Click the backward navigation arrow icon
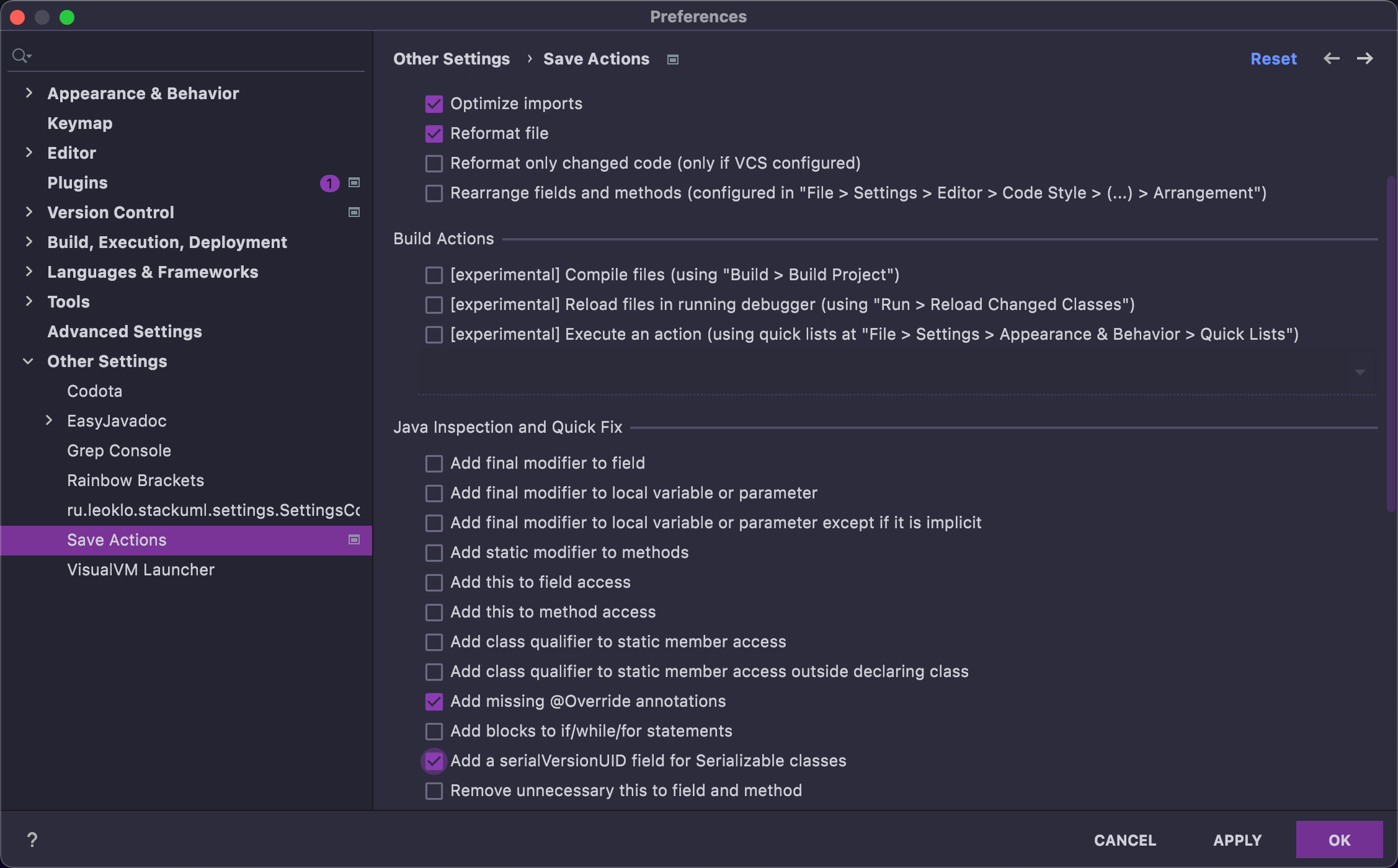 coord(1332,59)
